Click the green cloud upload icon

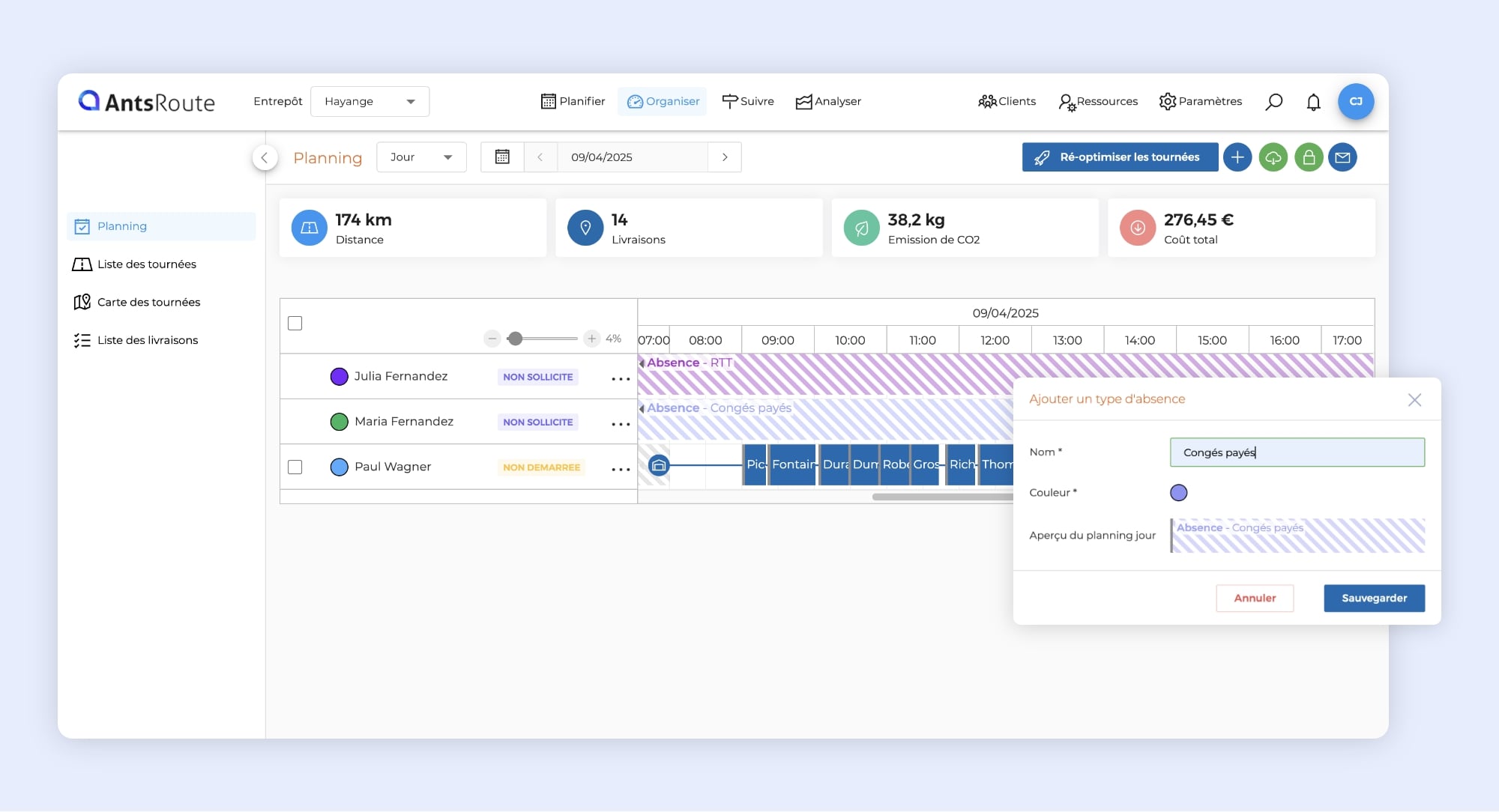pos(1273,157)
